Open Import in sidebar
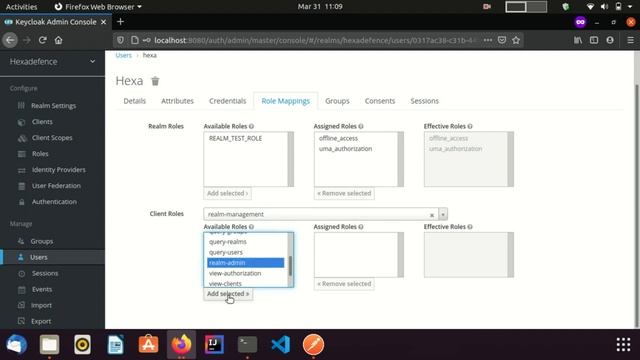The width and height of the screenshot is (640, 360). (41, 305)
